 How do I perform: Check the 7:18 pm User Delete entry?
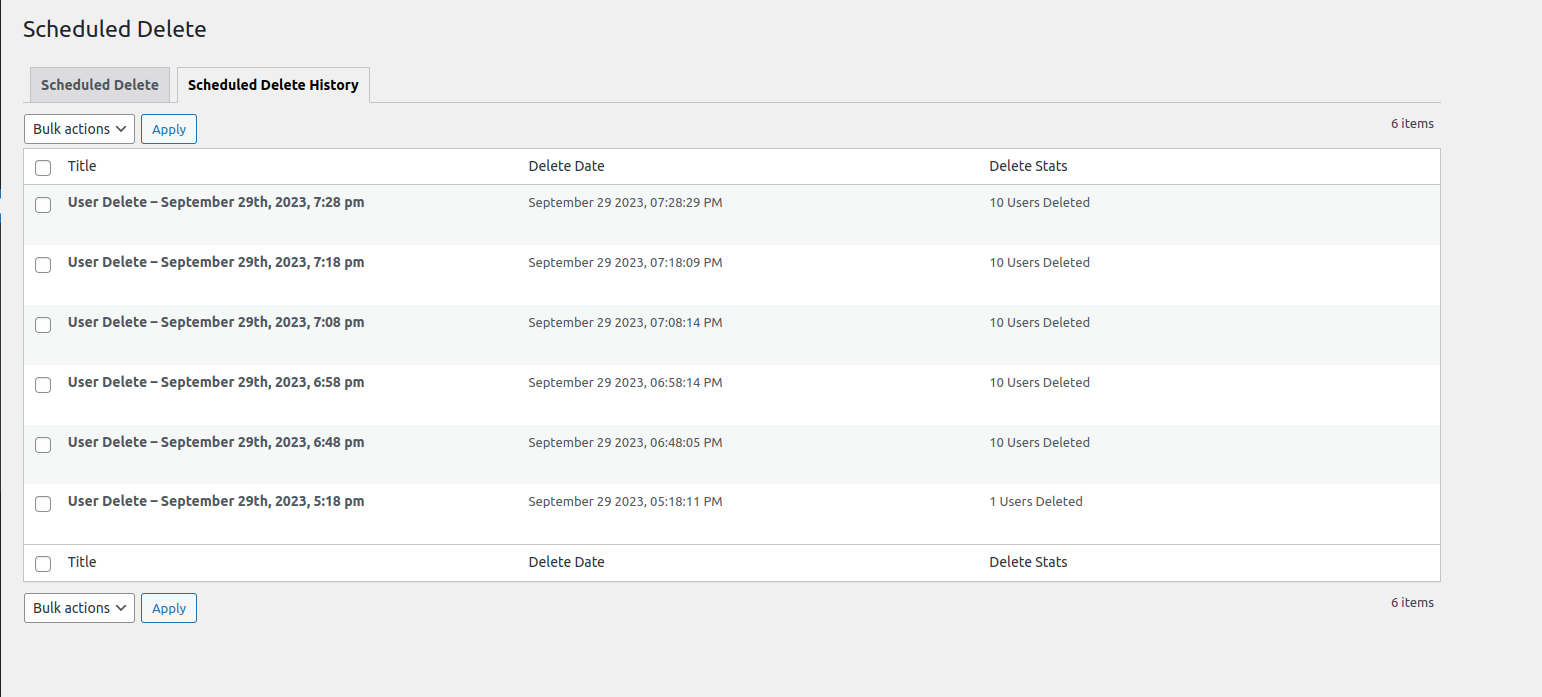(x=43, y=264)
